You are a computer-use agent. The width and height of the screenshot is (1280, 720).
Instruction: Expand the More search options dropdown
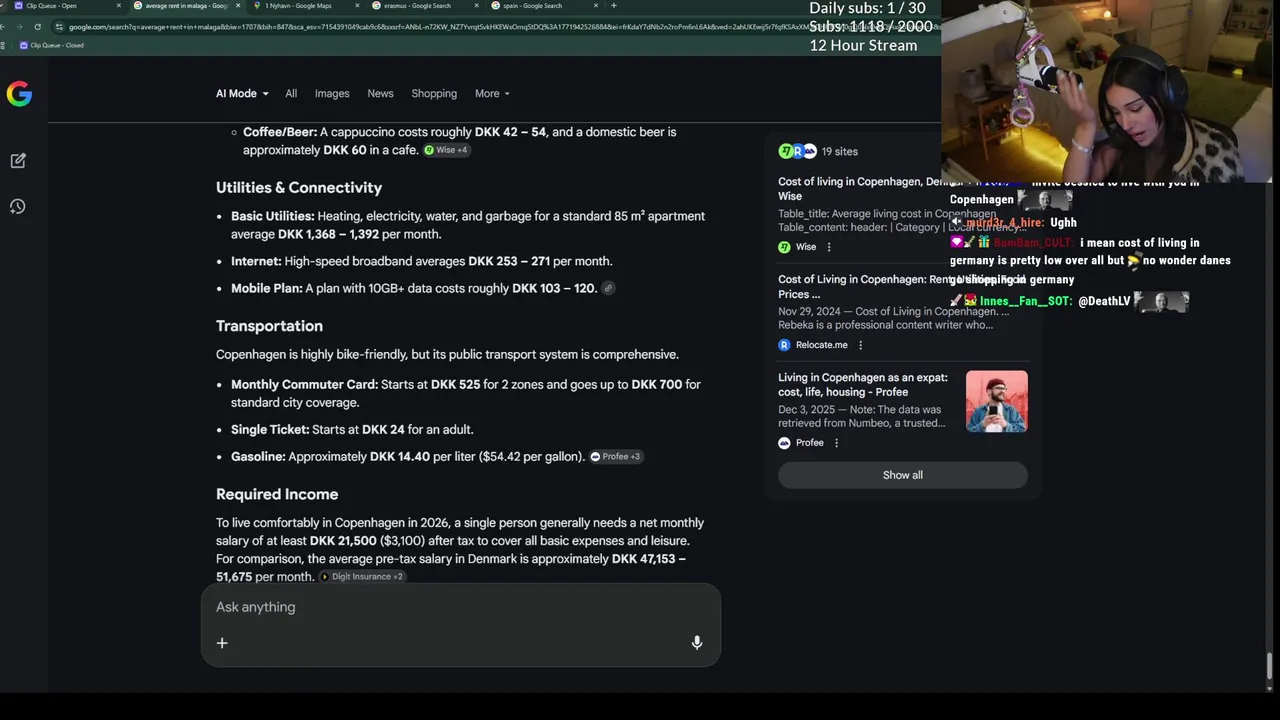492,93
